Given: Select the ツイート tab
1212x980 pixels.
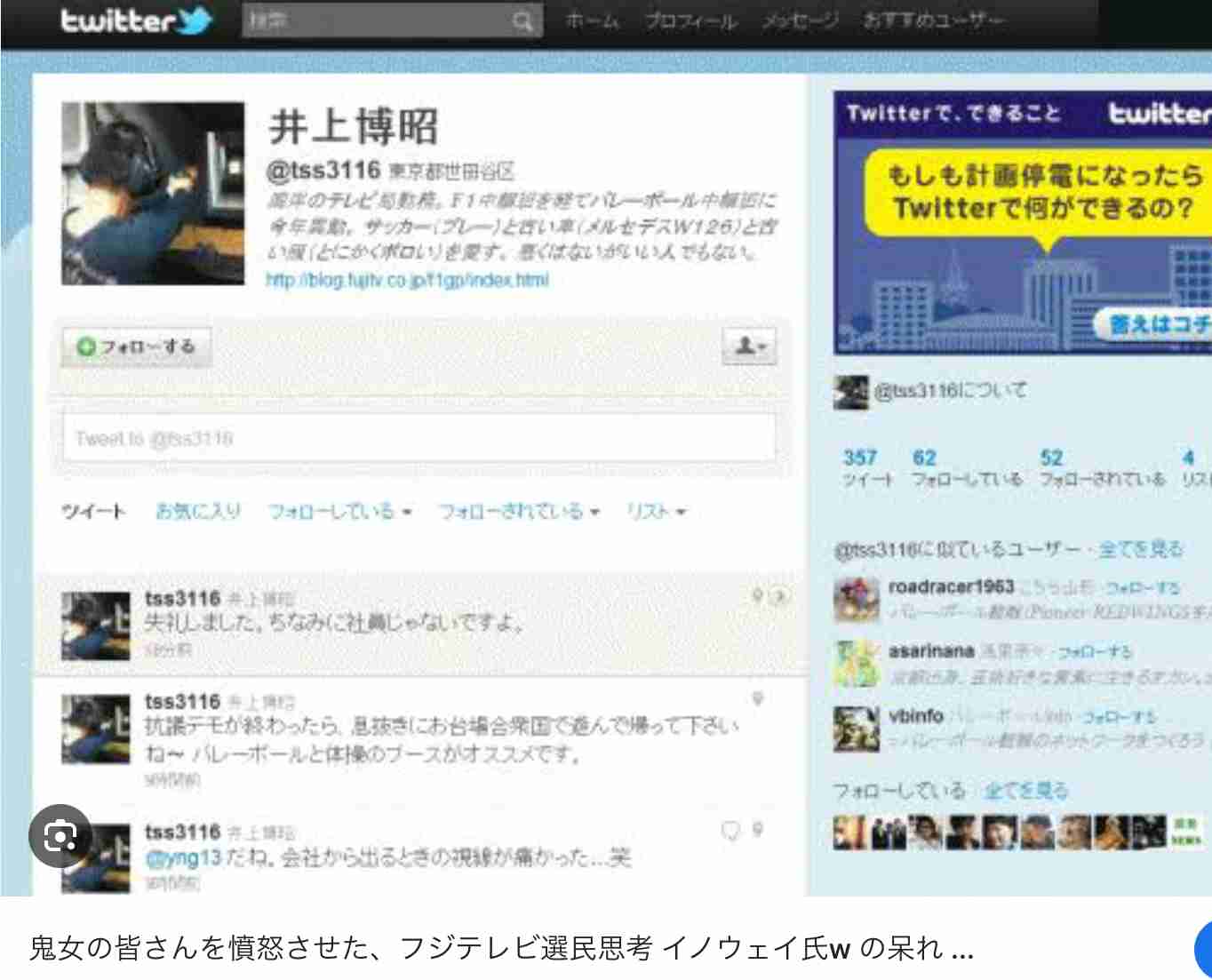Looking at the screenshot, I should point(93,512).
